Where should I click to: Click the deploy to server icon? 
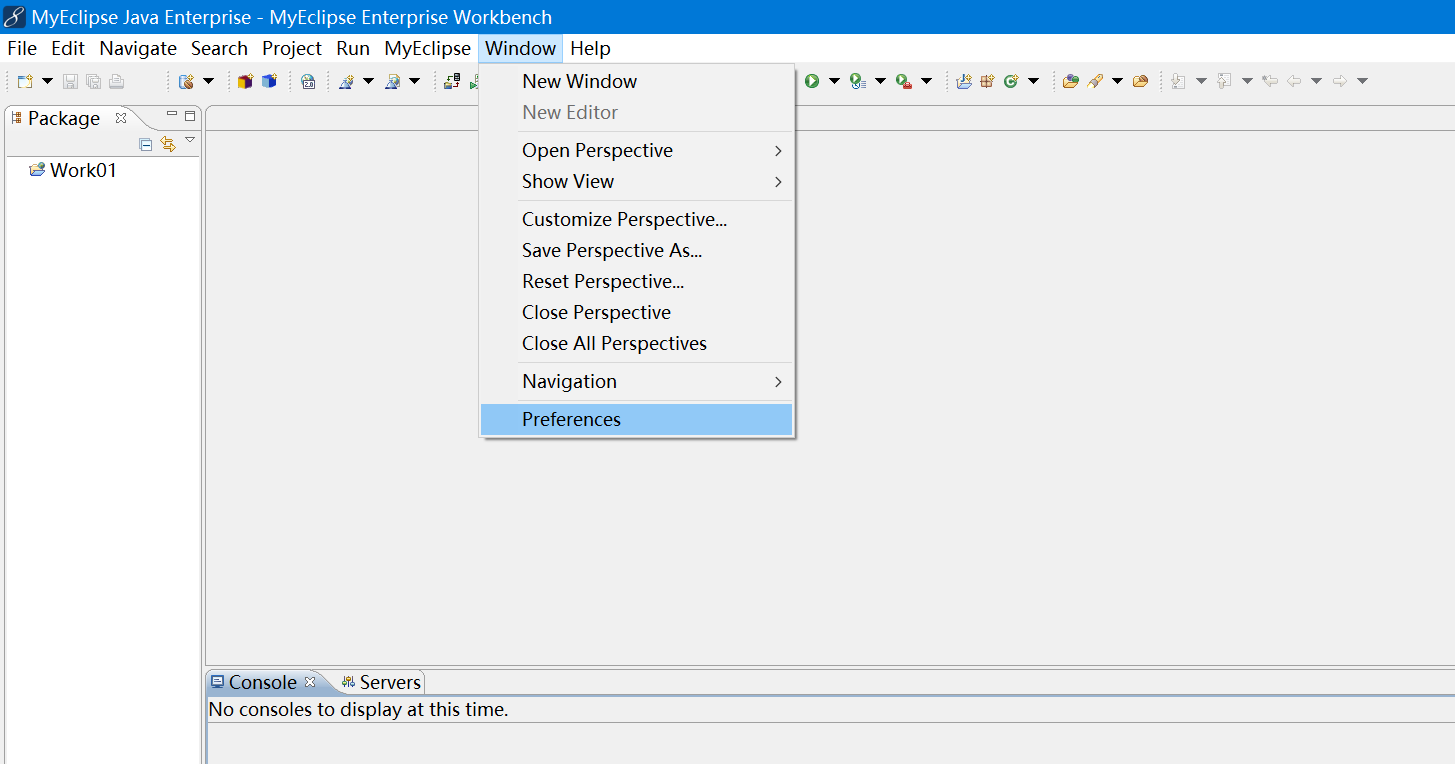(x=452, y=82)
